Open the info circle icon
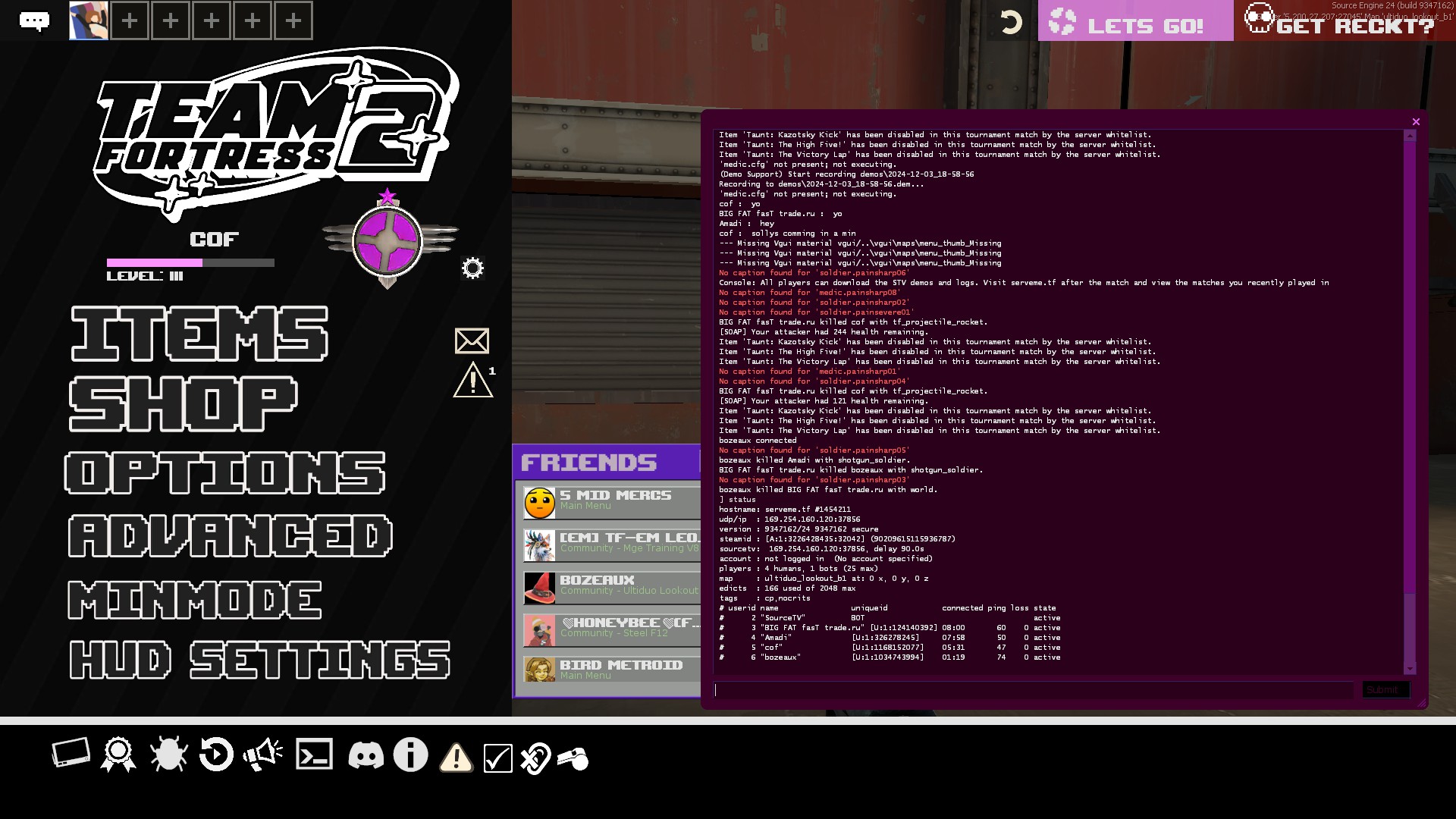This screenshot has height=819, width=1456. pyautogui.click(x=410, y=755)
